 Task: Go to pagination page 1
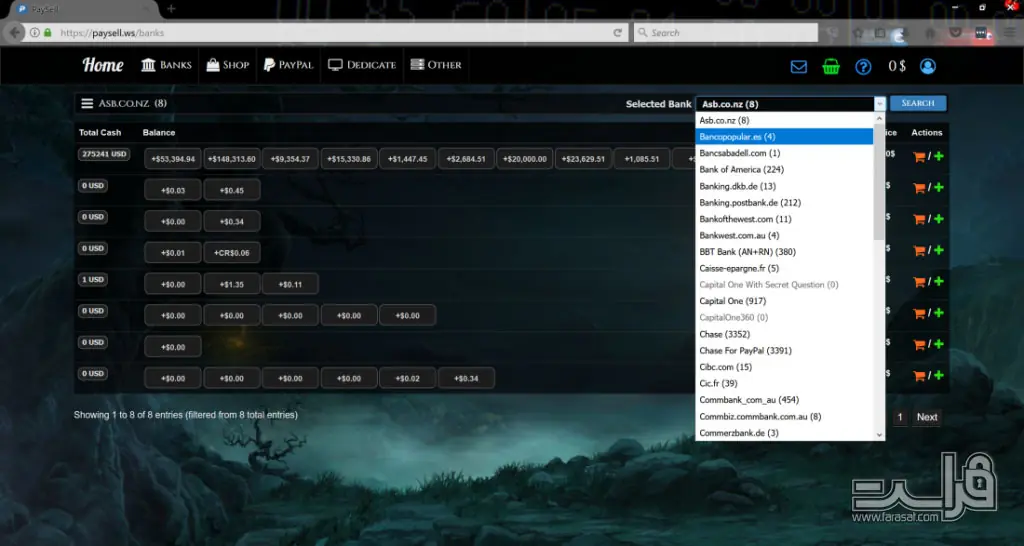click(899, 417)
